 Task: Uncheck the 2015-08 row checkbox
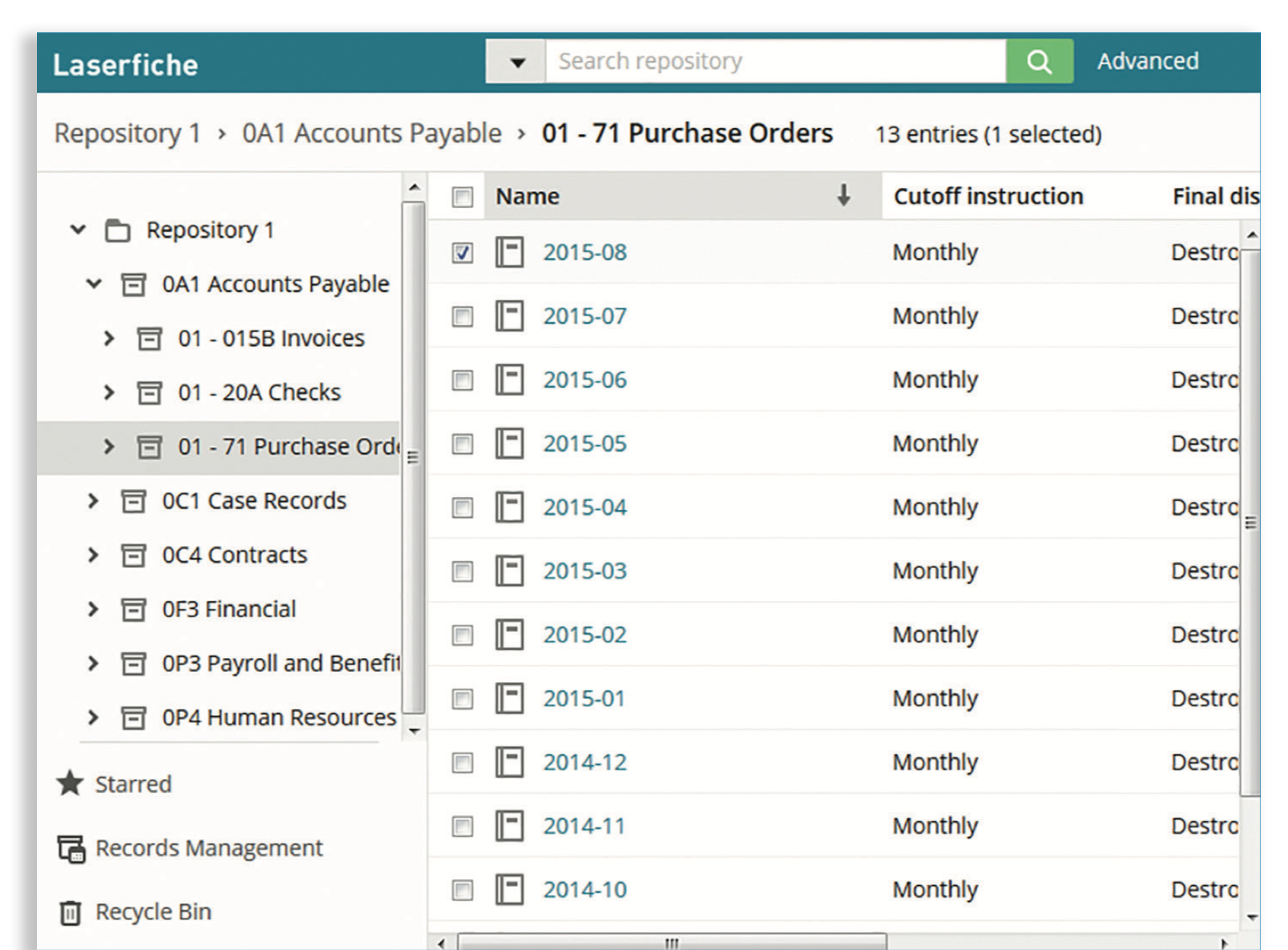[x=462, y=253]
